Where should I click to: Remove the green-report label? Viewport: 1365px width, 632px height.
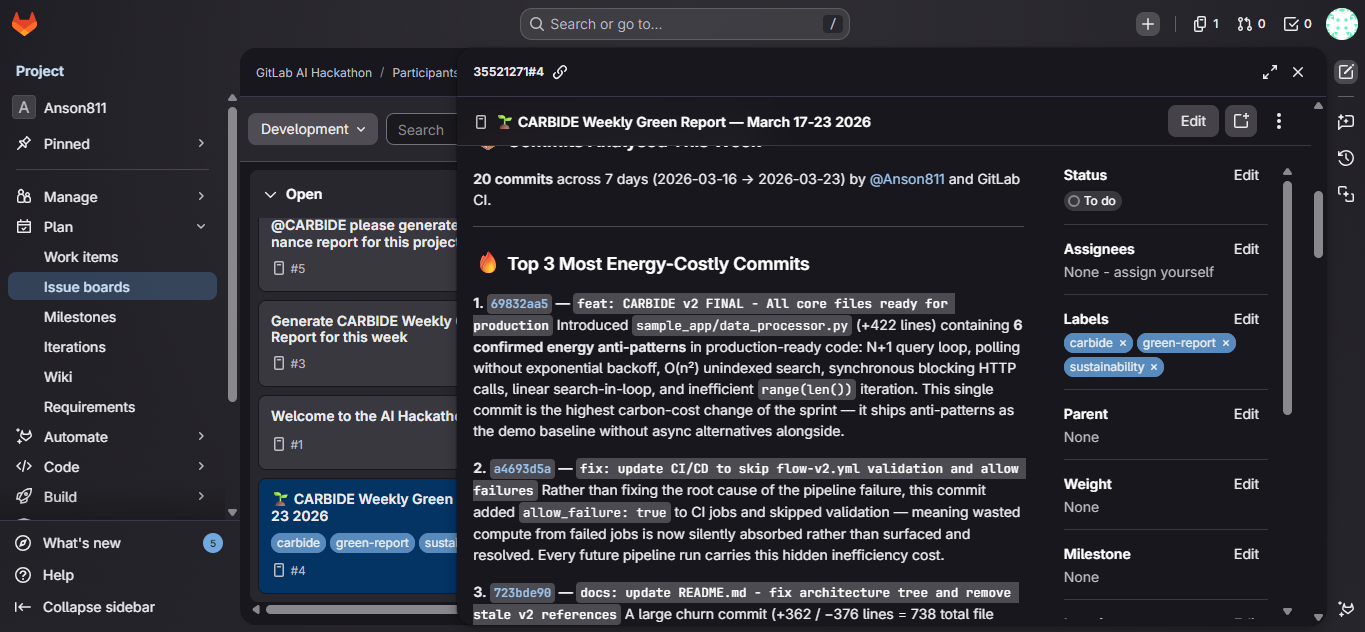[1226, 343]
